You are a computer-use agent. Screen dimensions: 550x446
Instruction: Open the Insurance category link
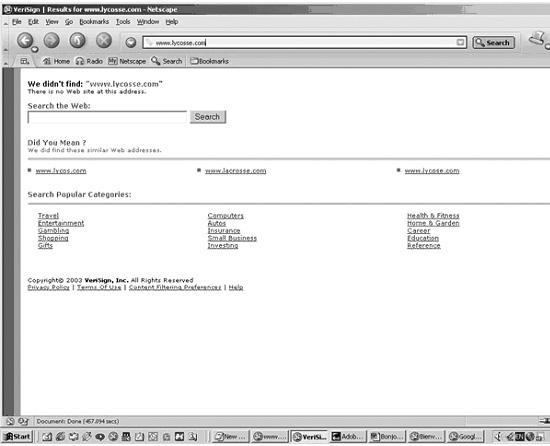[x=224, y=230]
